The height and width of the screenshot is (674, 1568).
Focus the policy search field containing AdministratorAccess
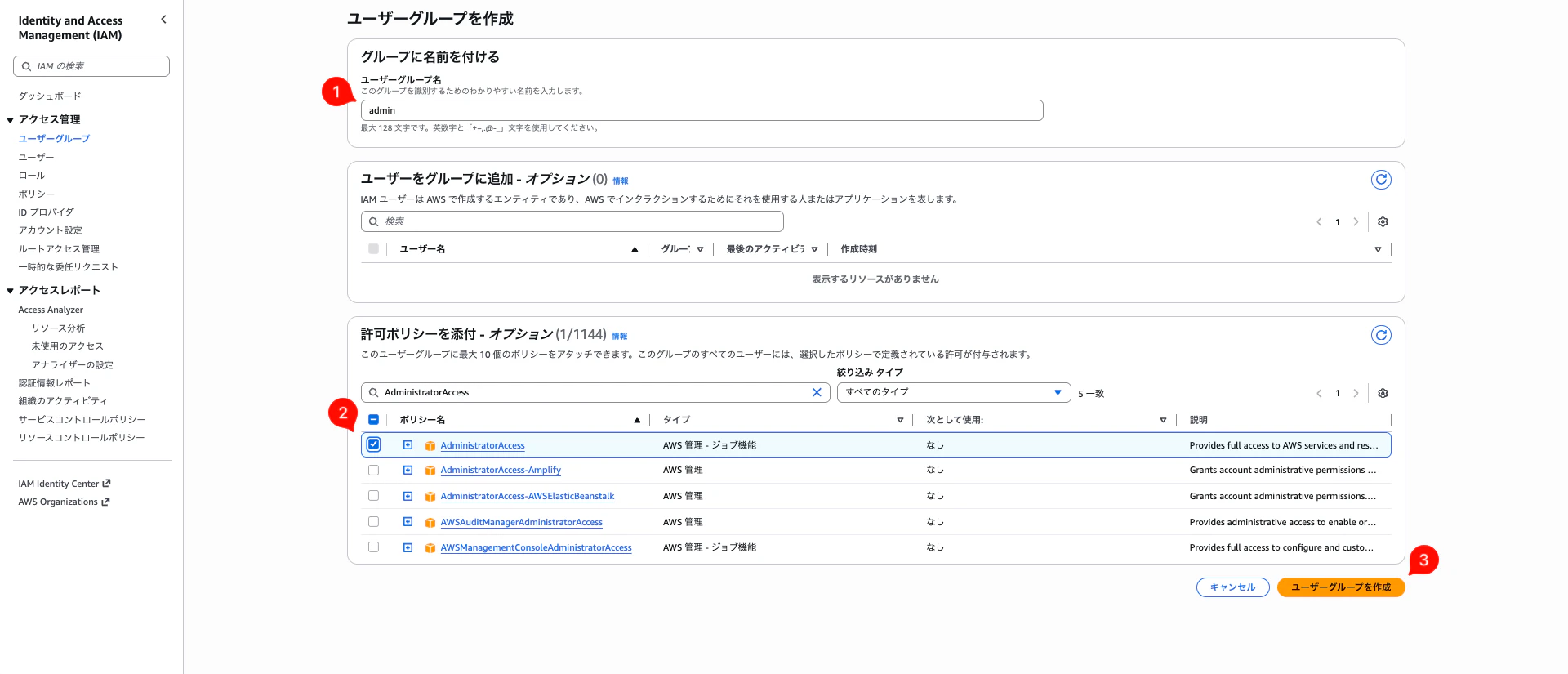[x=595, y=393]
